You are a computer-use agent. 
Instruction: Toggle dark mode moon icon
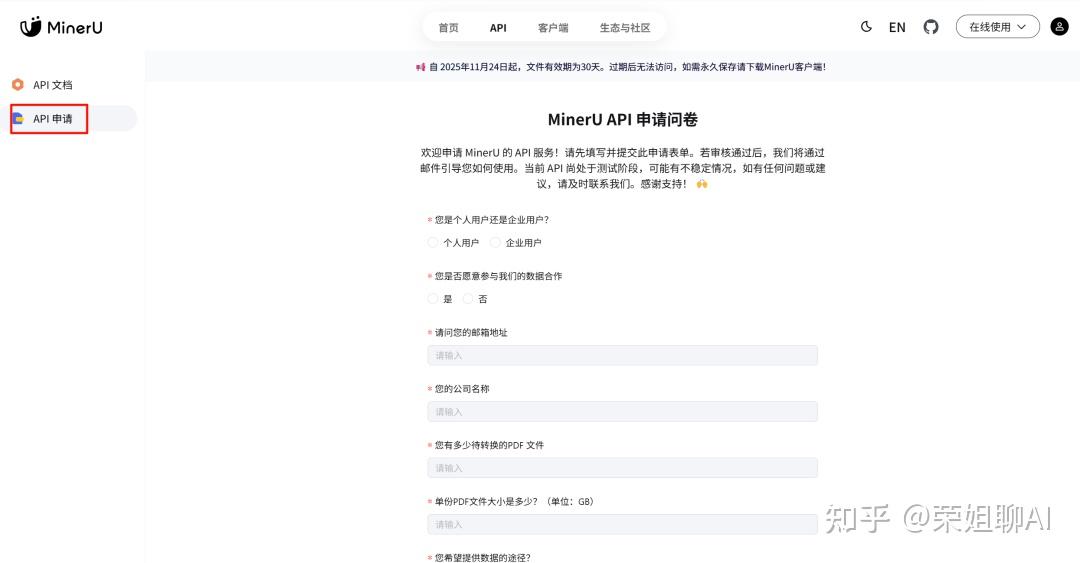click(x=866, y=27)
